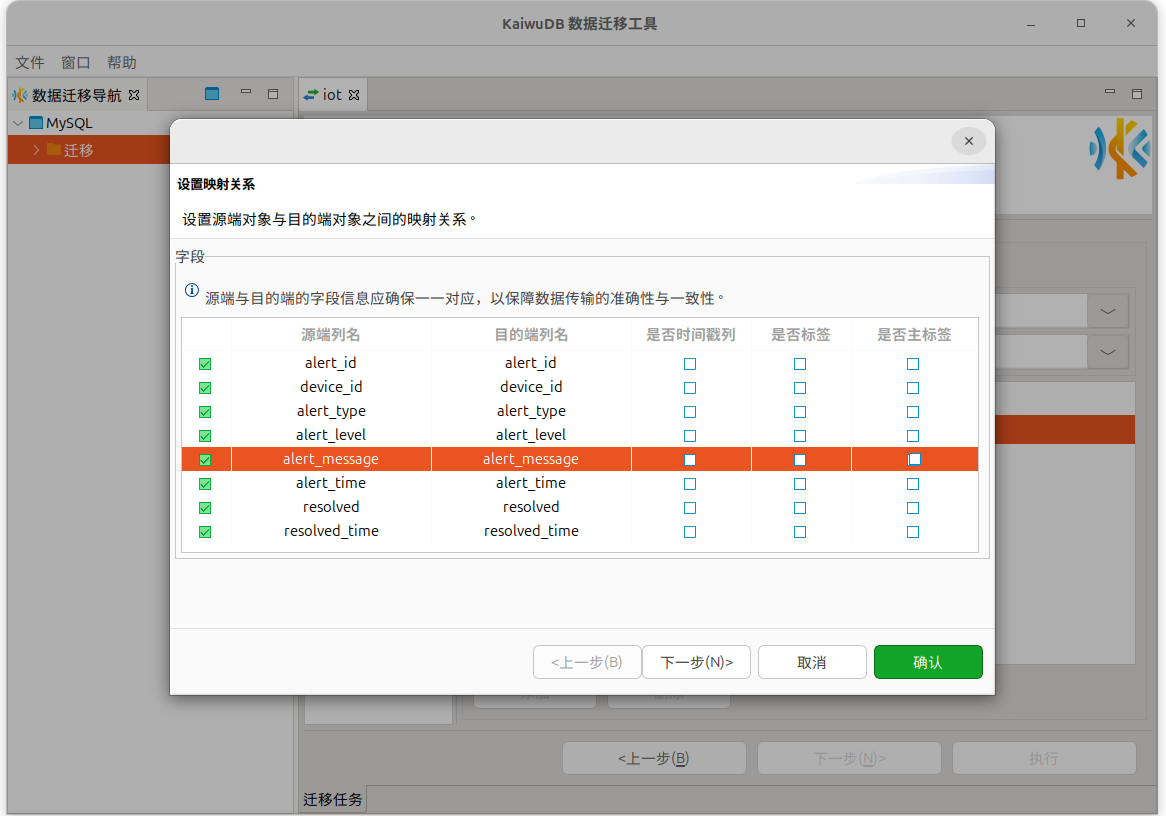Open the 文件 menu
This screenshot has height=816, width=1166.
pos(30,62)
